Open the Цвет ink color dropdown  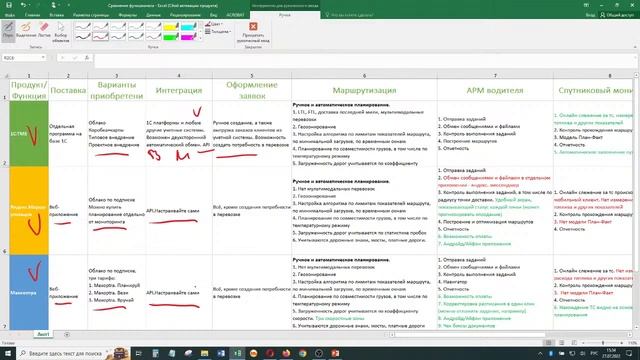click(x=214, y=24)
